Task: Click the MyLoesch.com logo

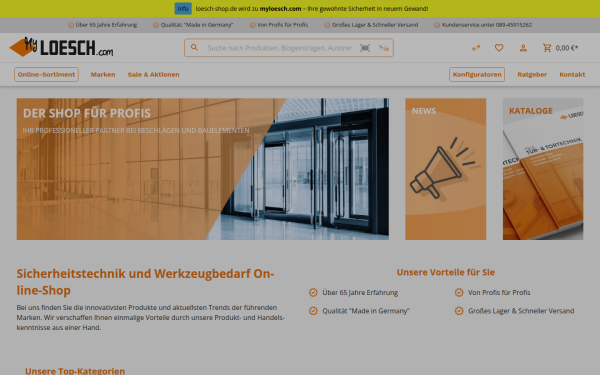Action: [x=61, y=47]
